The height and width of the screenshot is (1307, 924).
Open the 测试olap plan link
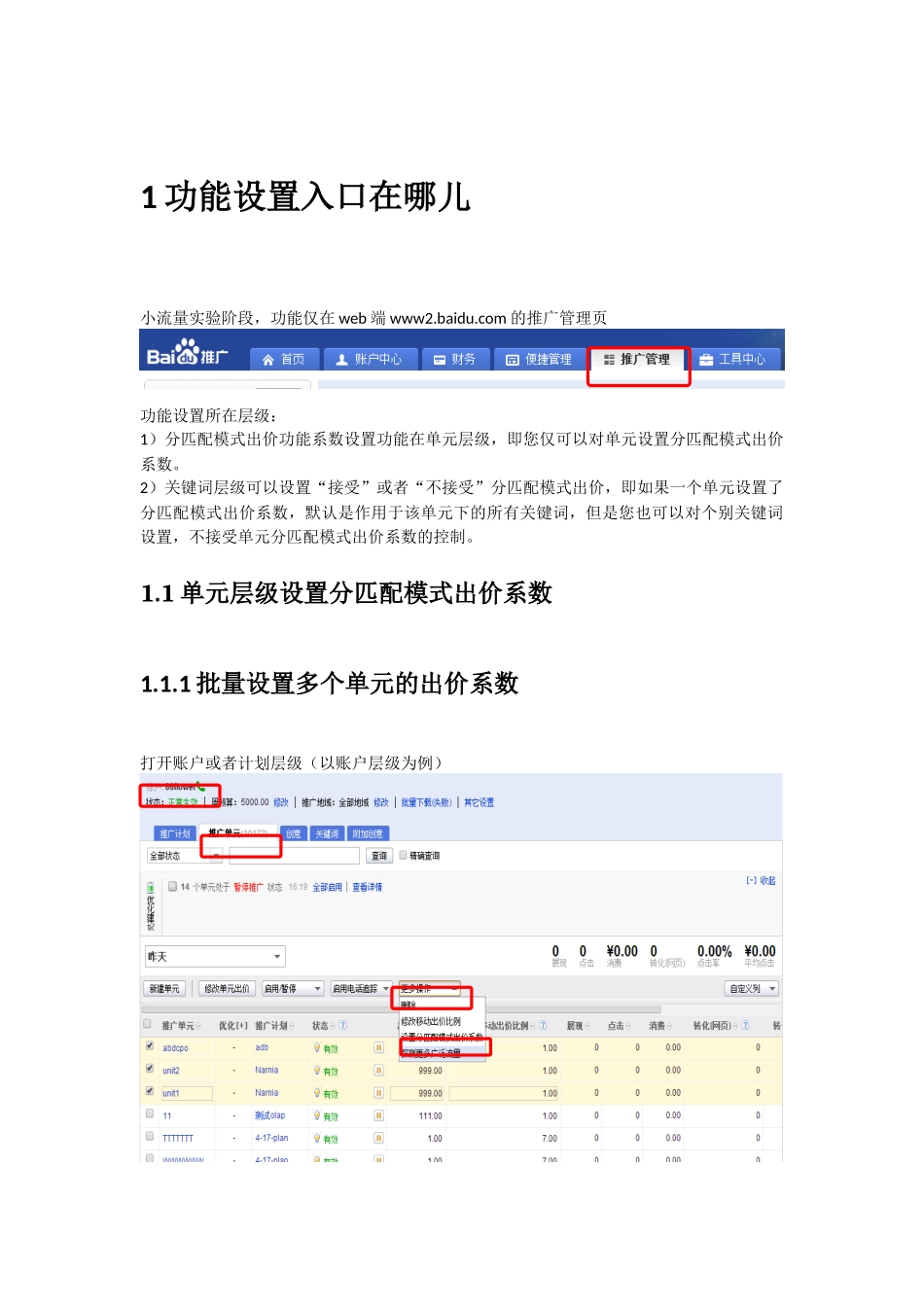[270, 1115]
